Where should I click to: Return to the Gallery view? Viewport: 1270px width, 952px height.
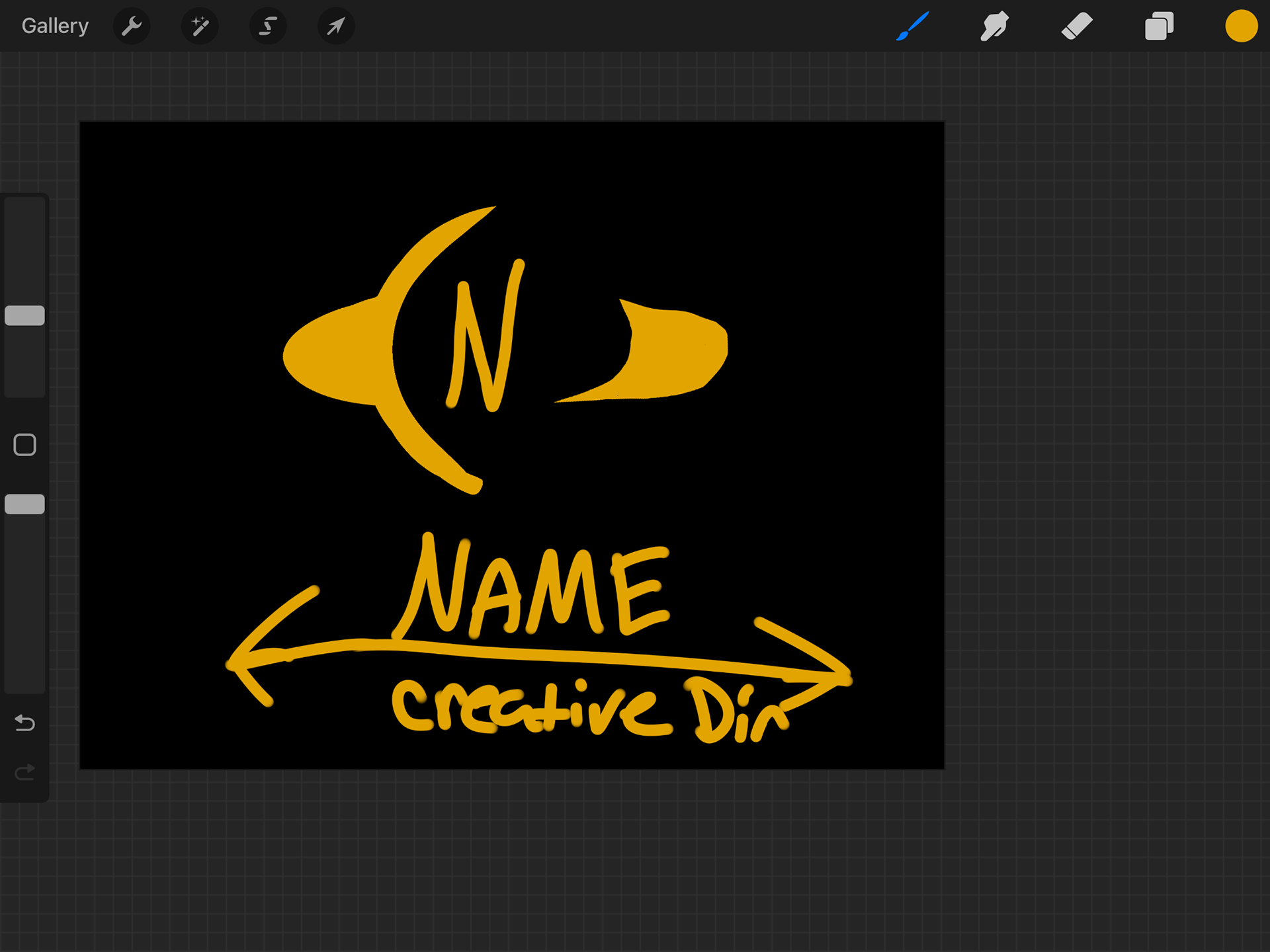pyautogui.click(x=55, y=26)
